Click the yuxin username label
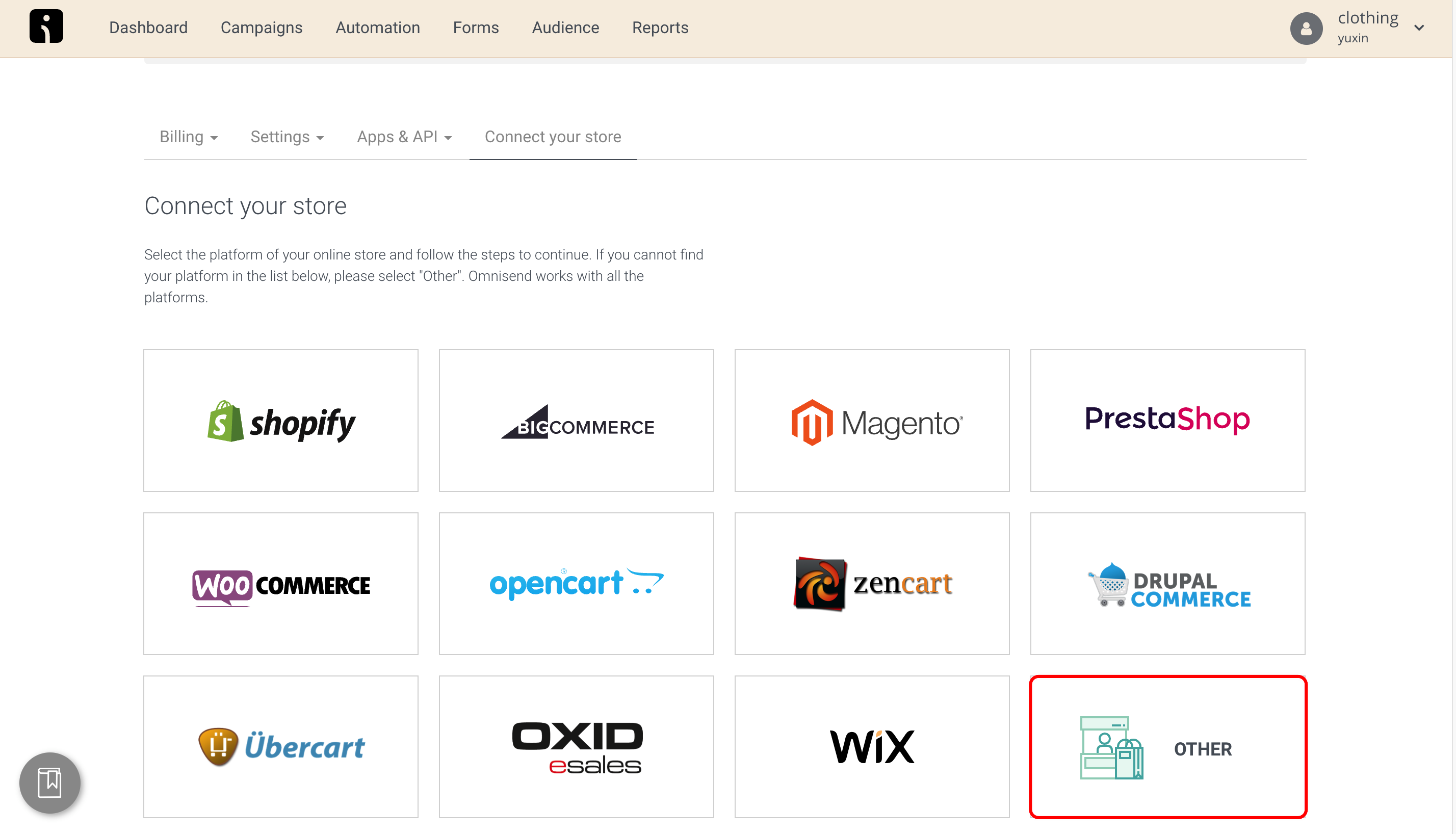The image size is (1456, 834). click(x=1353, y=38)
